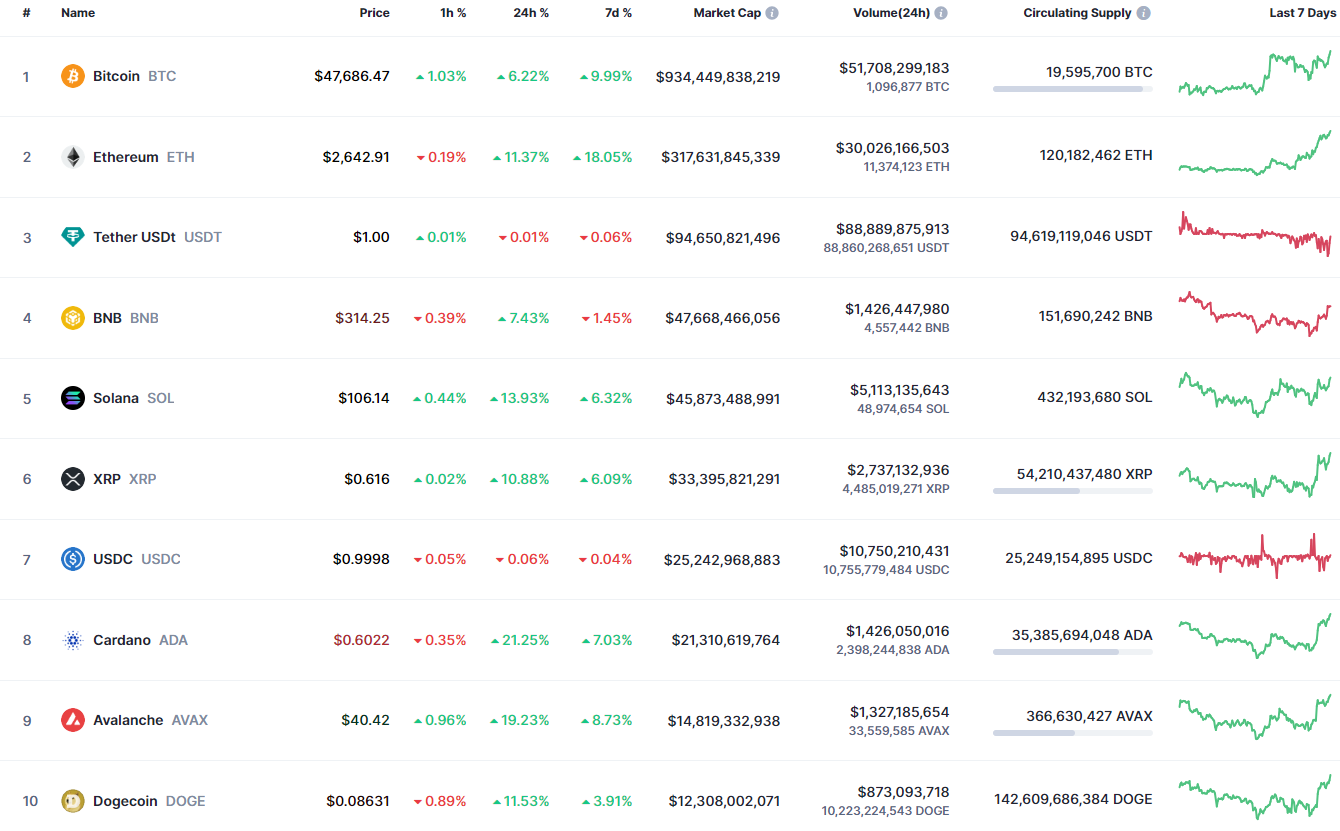This screenshot has width=1340, height=831.
Task: Sort table by Price column header
Action: 375,13
